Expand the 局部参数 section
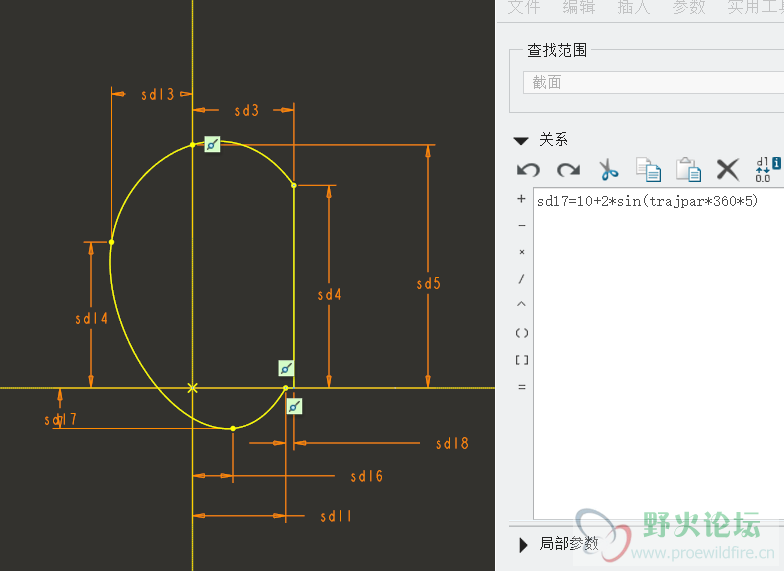Image resolution: width=784 pixels, height=571 pixels. (x=522, y=544)
